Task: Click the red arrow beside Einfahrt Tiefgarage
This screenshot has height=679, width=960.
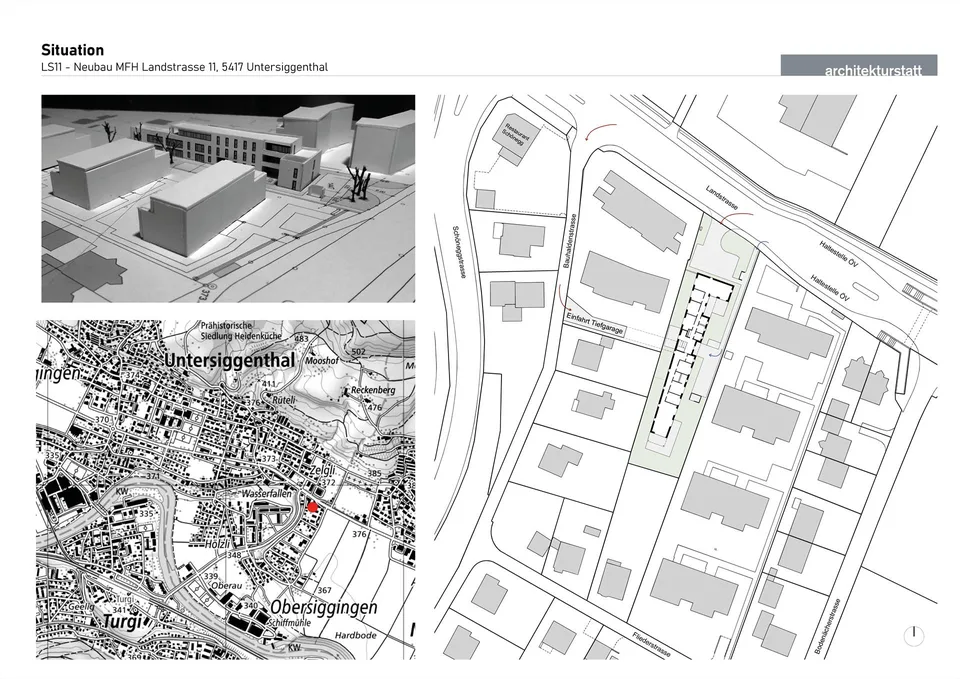Action: click(x=565, y=297)
